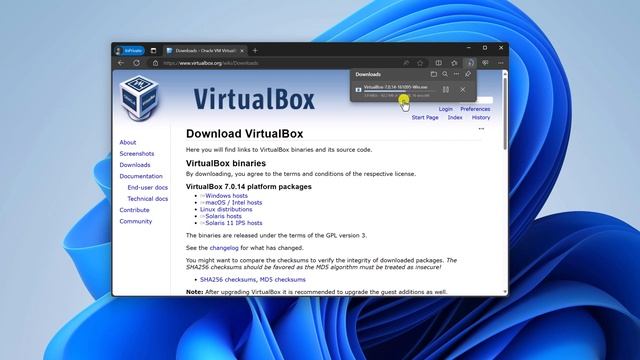Download the Windows hosts package
Screen dimensions: 640x360
(x=226, y=196)
